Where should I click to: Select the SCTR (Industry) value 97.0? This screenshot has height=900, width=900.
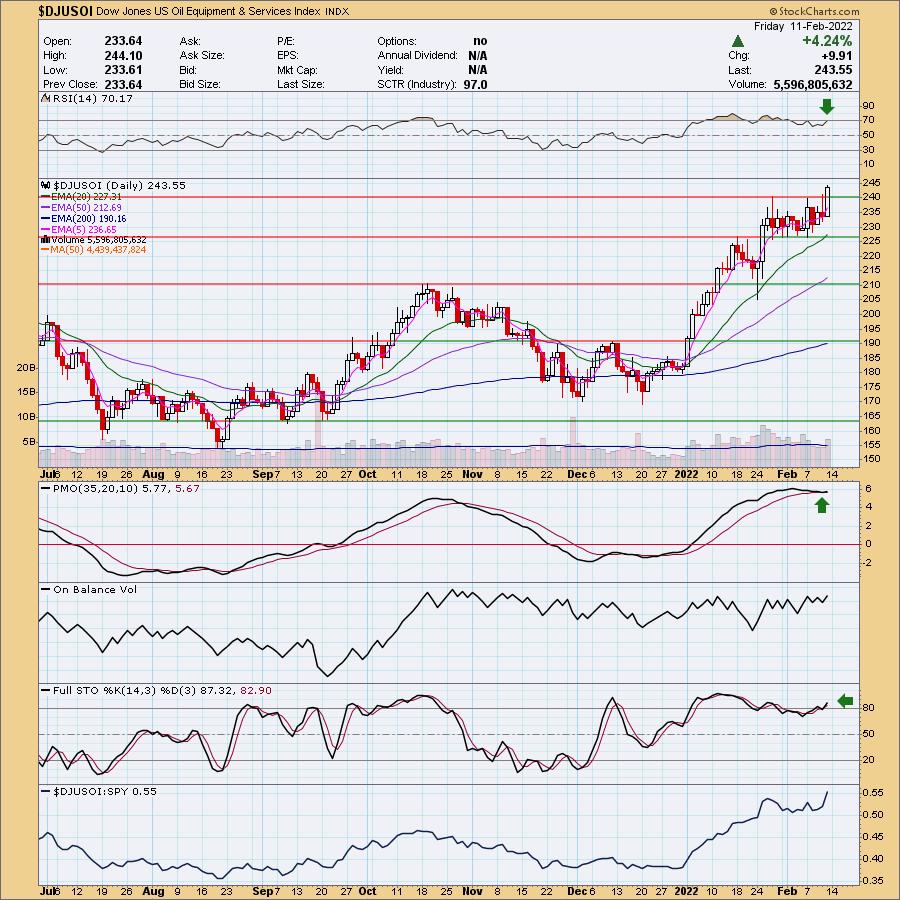[475, 84]
